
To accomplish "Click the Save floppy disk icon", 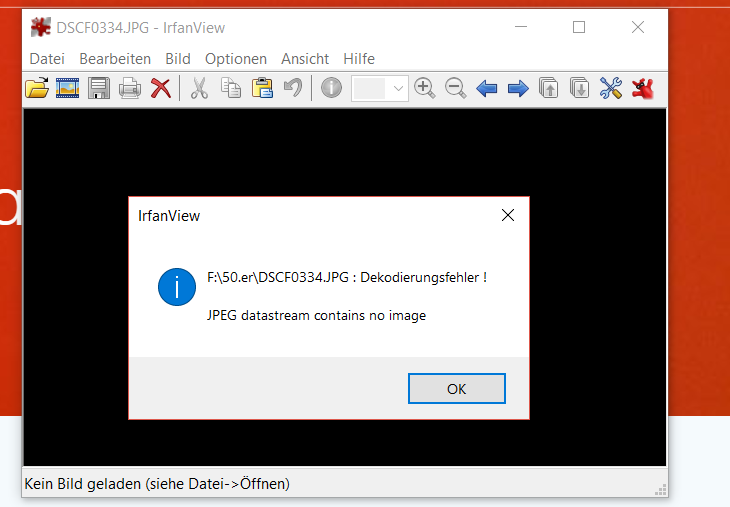I will (x=99, y=88).
